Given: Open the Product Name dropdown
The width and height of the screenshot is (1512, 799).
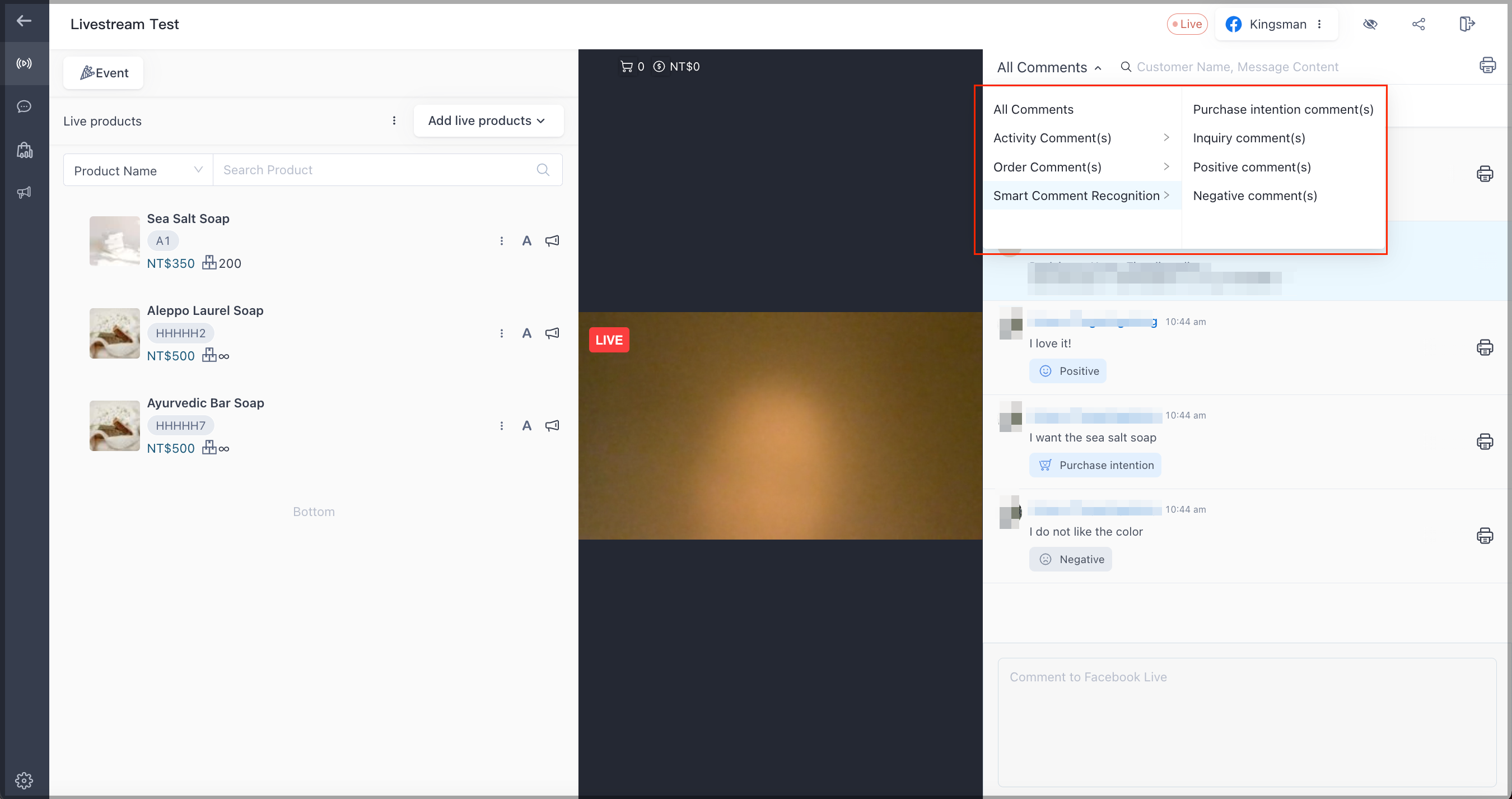Looking at the screenshot, I should [137, 170].
